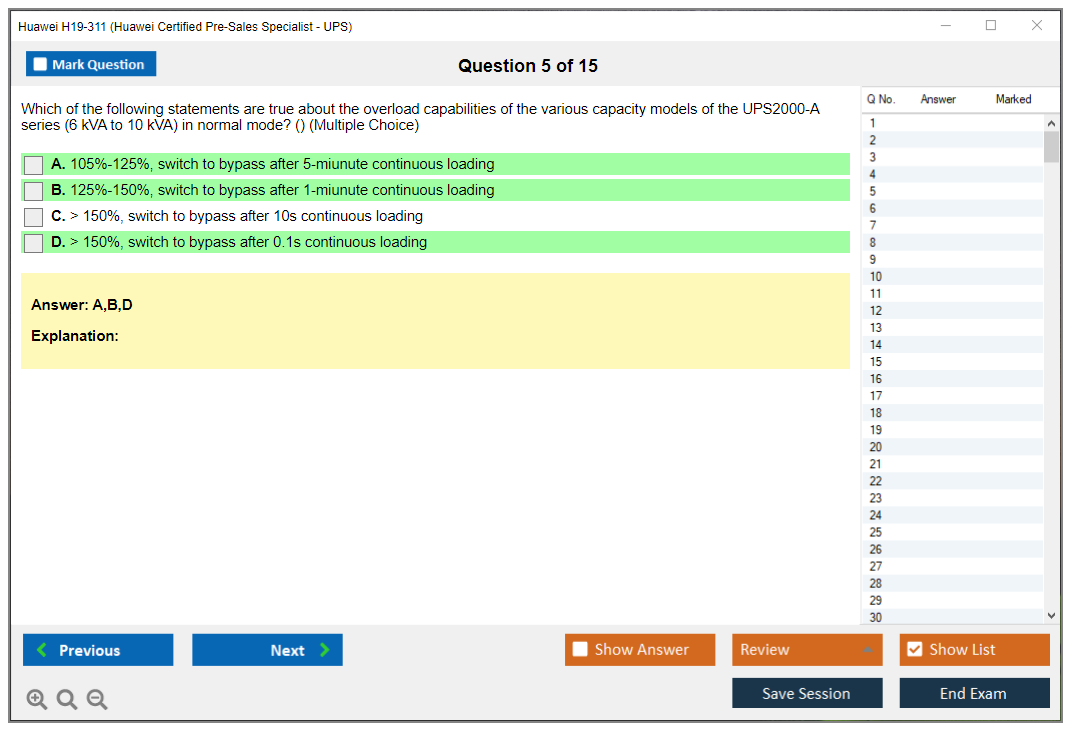Jump to question 8 in list
This screenshot has height=735, width=1075.
[x=873, y=242]
